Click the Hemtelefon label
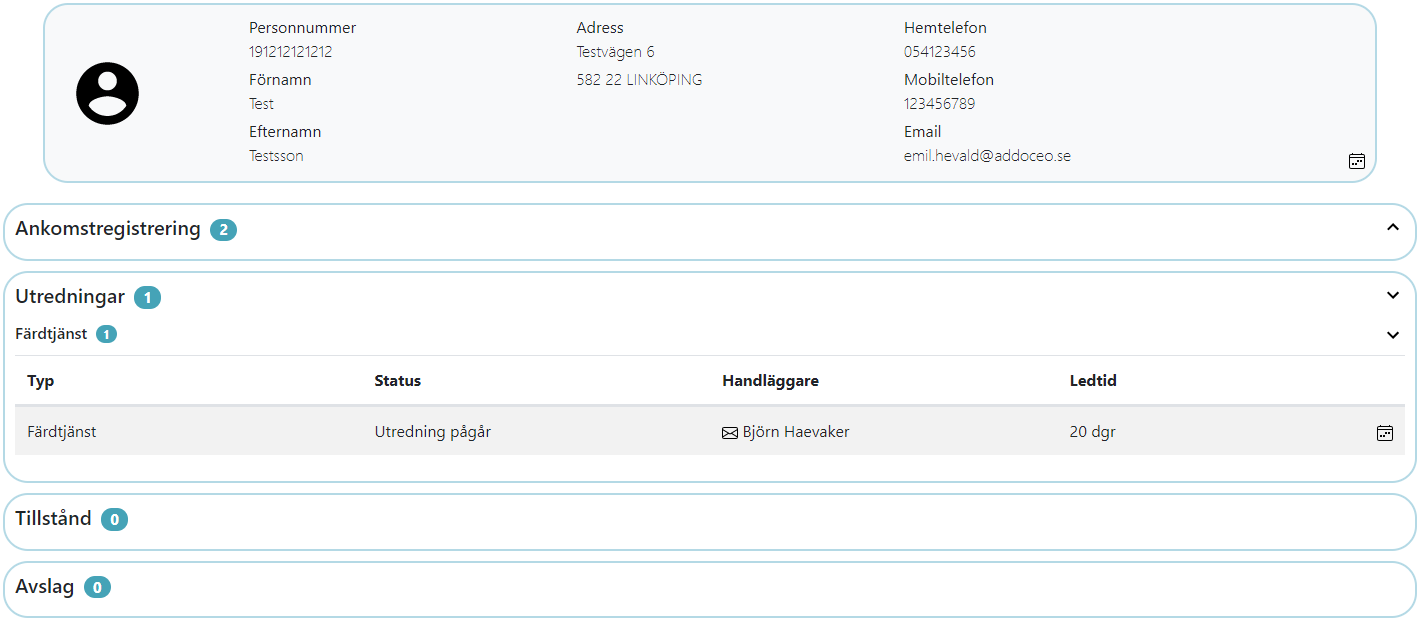Image resolution: width=1419 pixels, height=621 pixels. tap(945, 28)
